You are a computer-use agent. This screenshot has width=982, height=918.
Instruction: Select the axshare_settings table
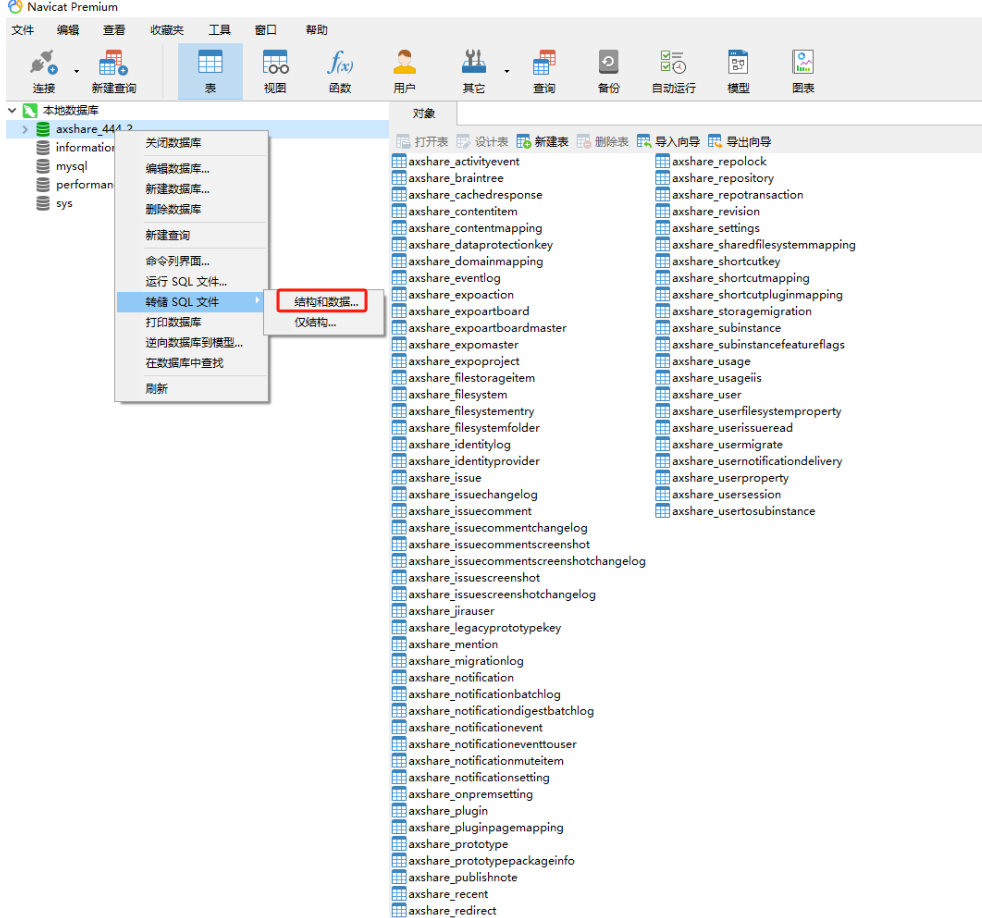[x=708, y=228]
